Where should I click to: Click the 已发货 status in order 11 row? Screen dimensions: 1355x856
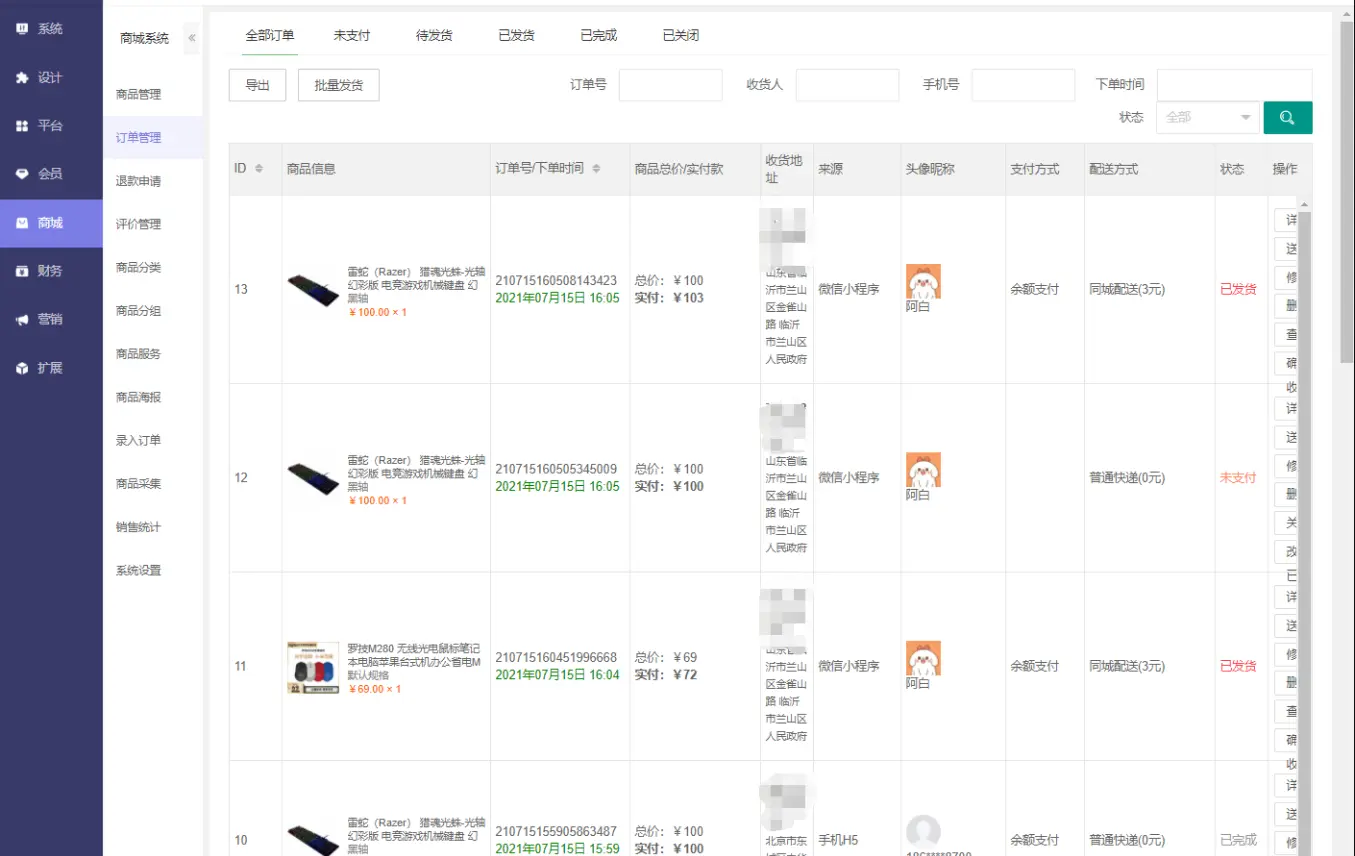coord(1238,667)
